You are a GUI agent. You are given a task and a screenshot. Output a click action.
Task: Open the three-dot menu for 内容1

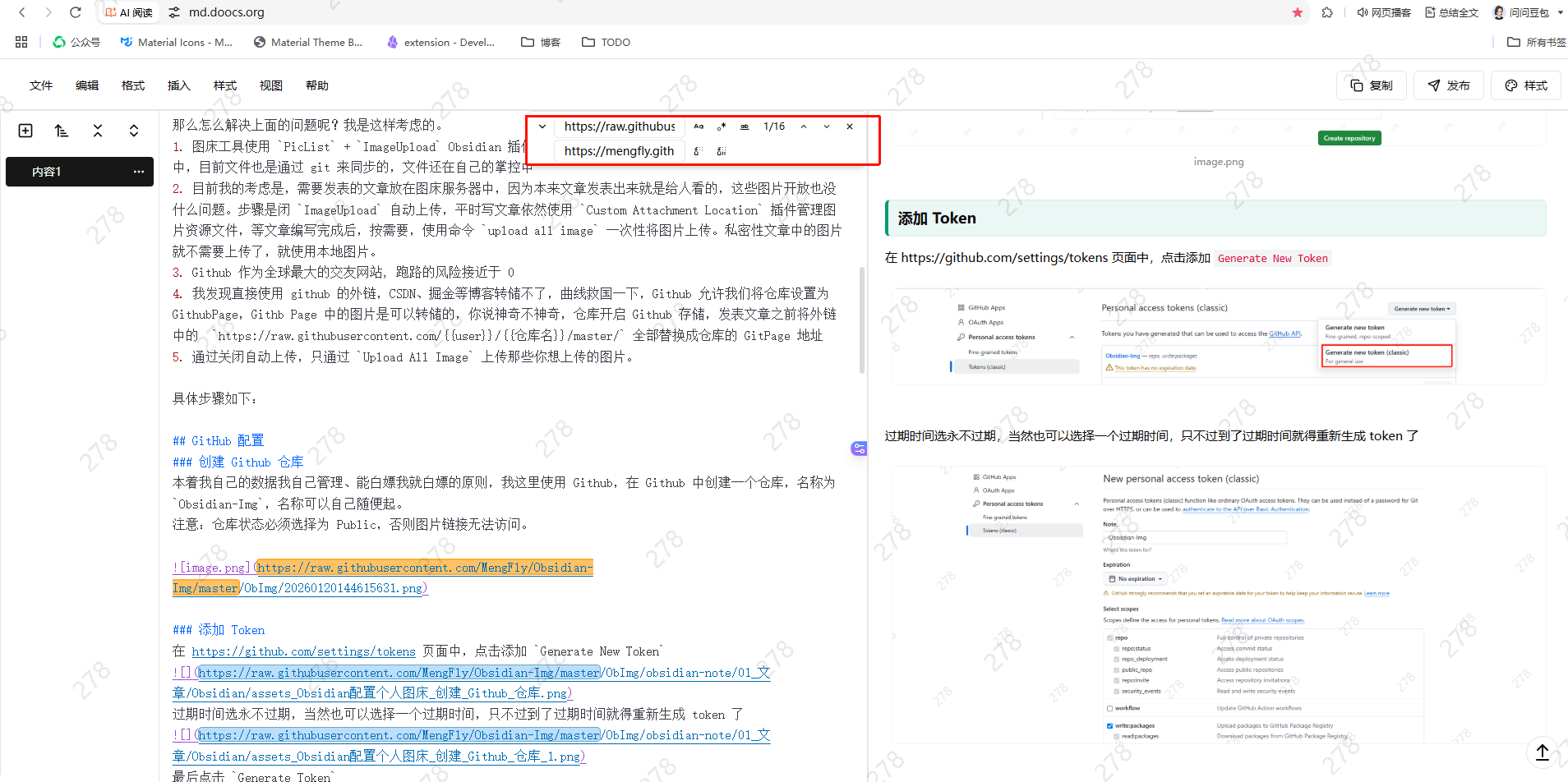point(138,172)
